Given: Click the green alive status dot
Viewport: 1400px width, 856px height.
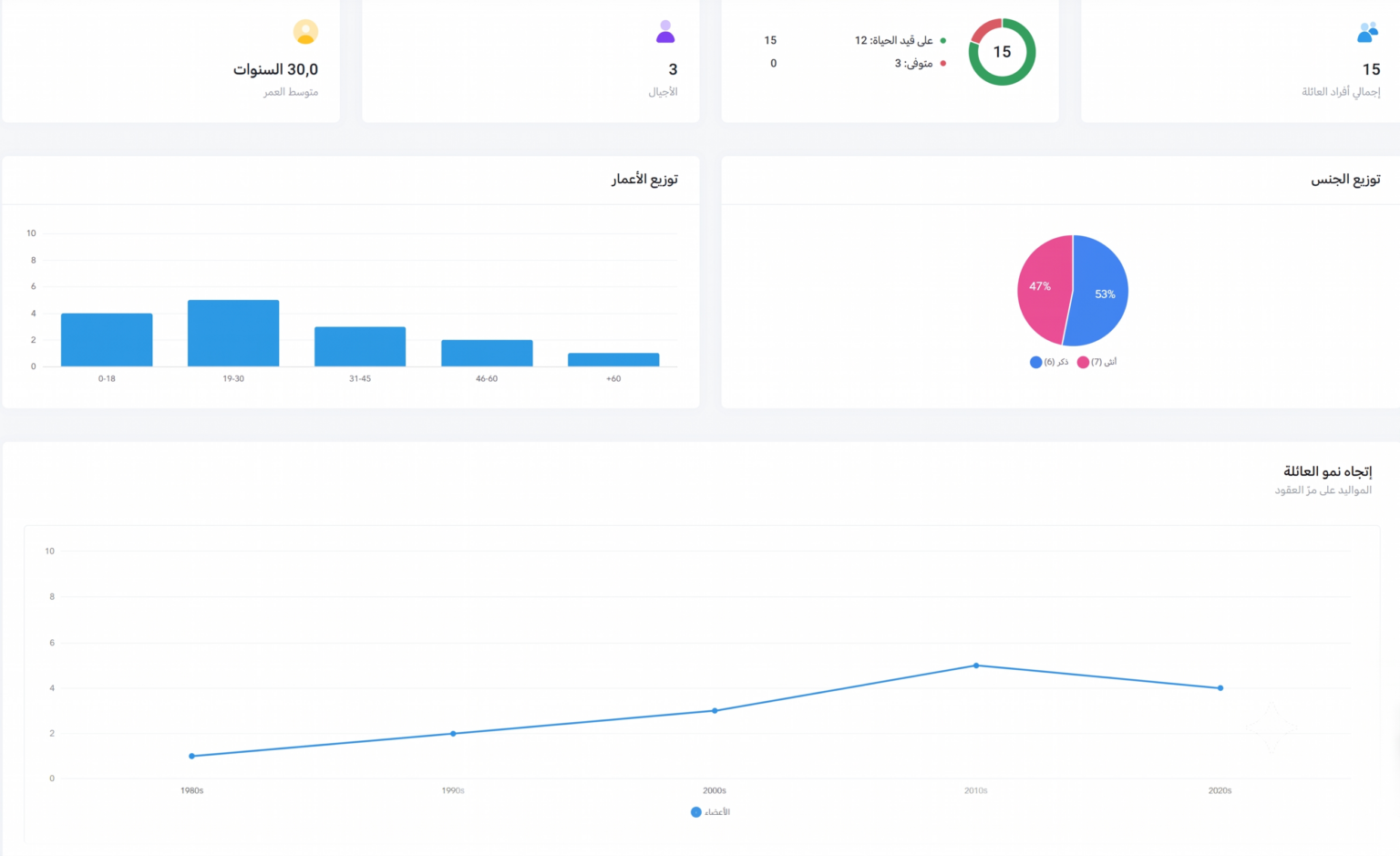Looking at the screenshot, I should tap(942, 40).
